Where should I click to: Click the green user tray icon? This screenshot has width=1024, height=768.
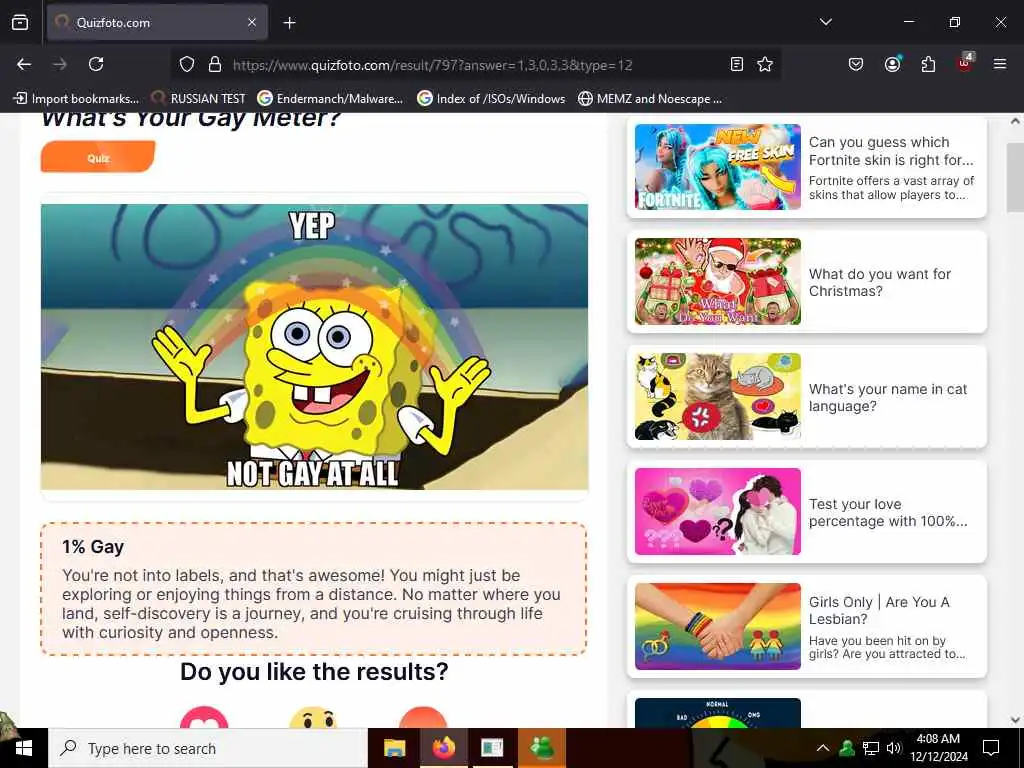tap(847, 748)
